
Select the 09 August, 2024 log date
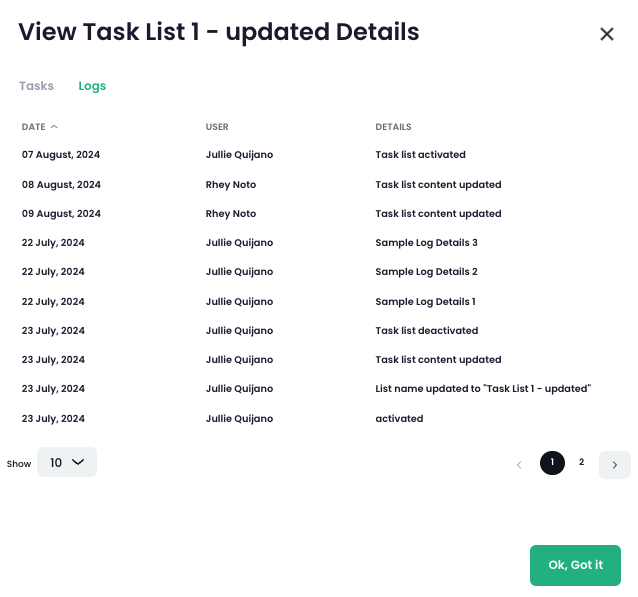tap(61, 214)
